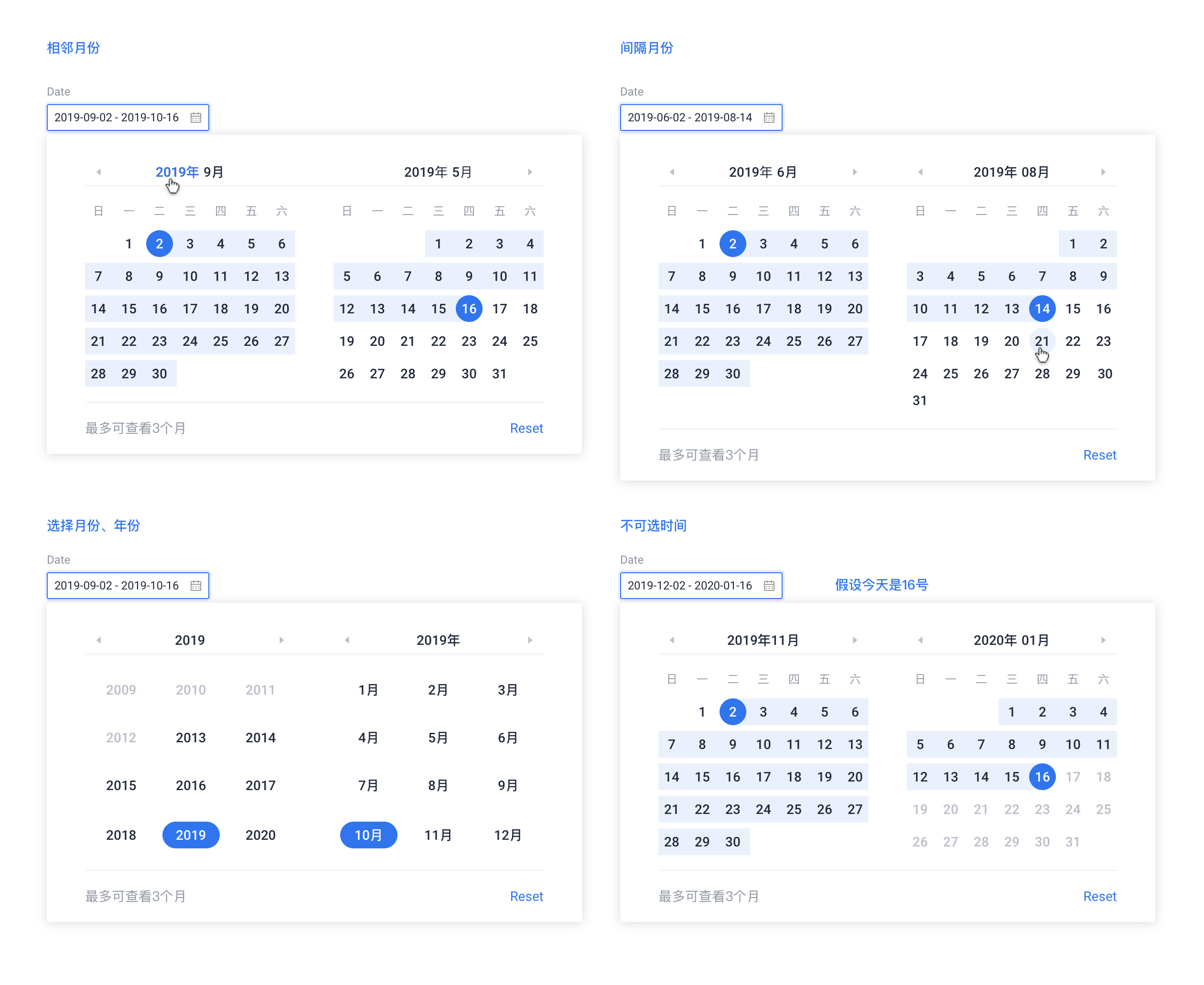This screenshot has height=985, width=1204.
Task: Click previous arrow beside 2019年 08月
Action: tap(920, 172)
